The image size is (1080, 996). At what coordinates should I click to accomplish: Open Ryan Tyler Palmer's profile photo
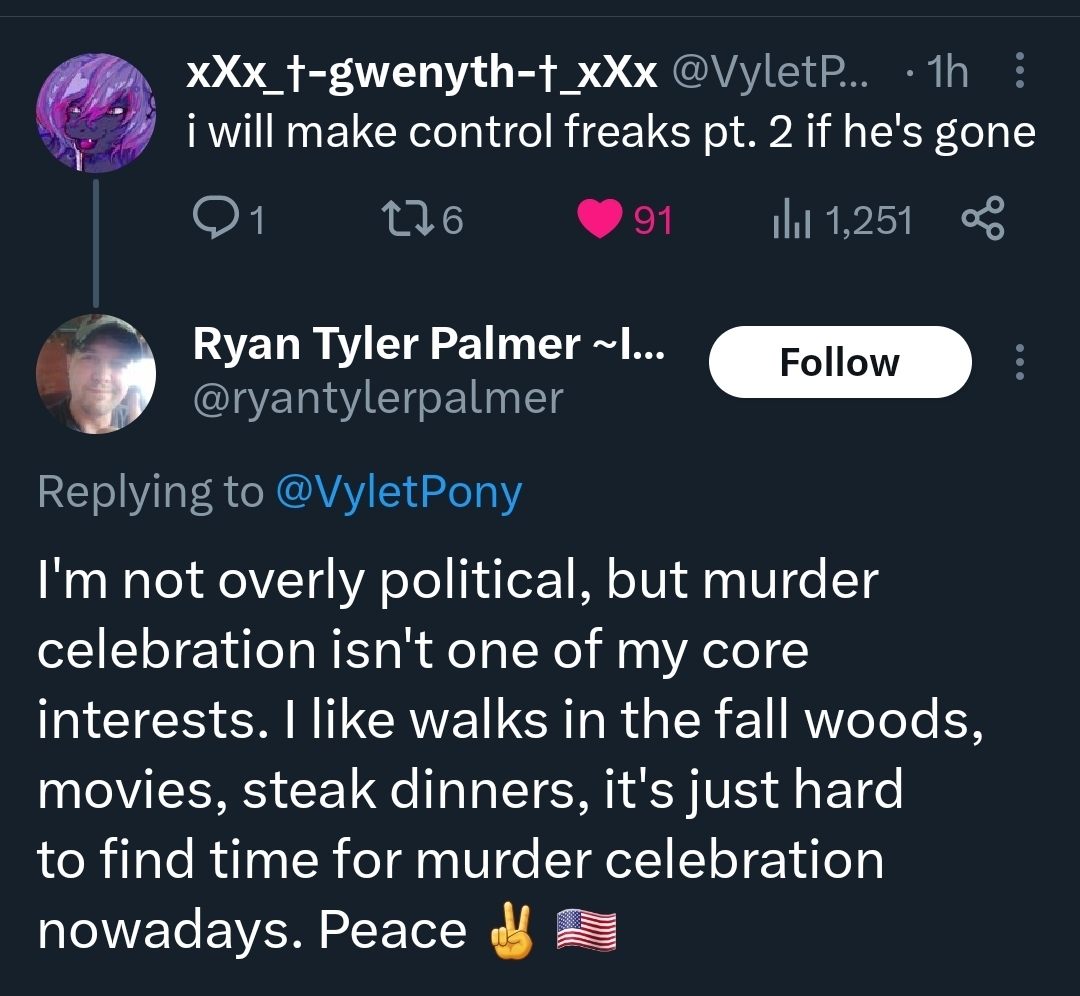tap(96, 373)
